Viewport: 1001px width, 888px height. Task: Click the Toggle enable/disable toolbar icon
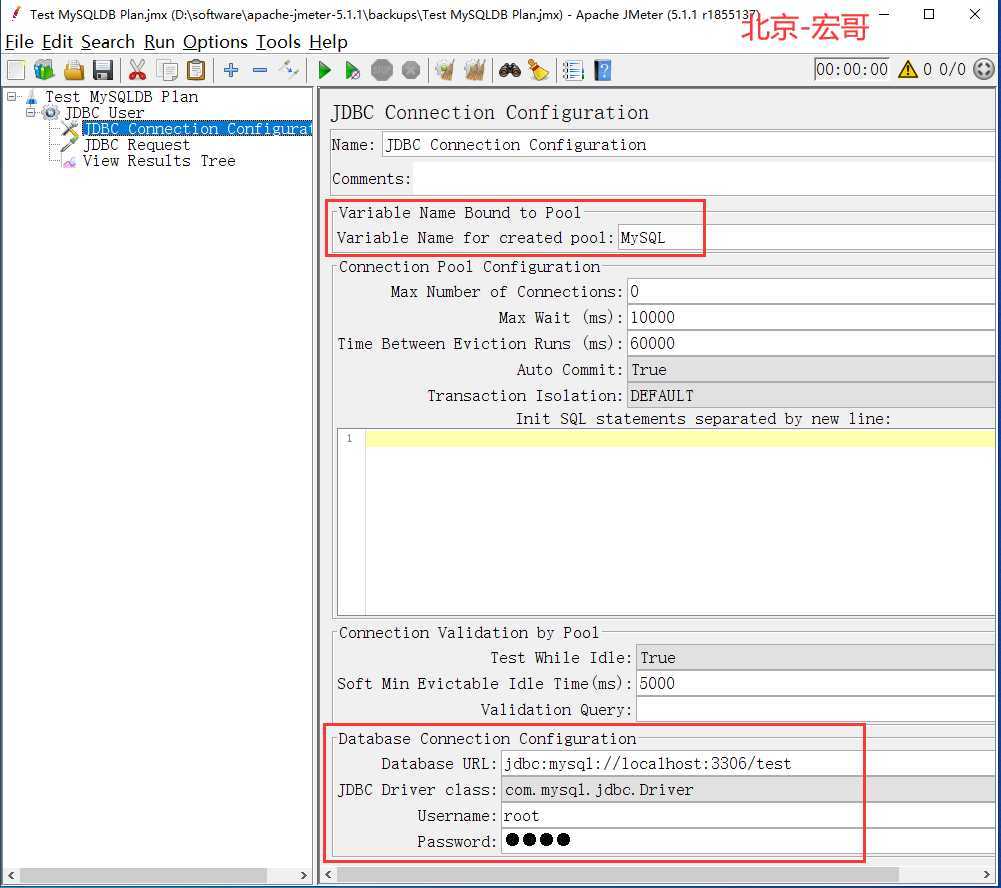[289, 69]
